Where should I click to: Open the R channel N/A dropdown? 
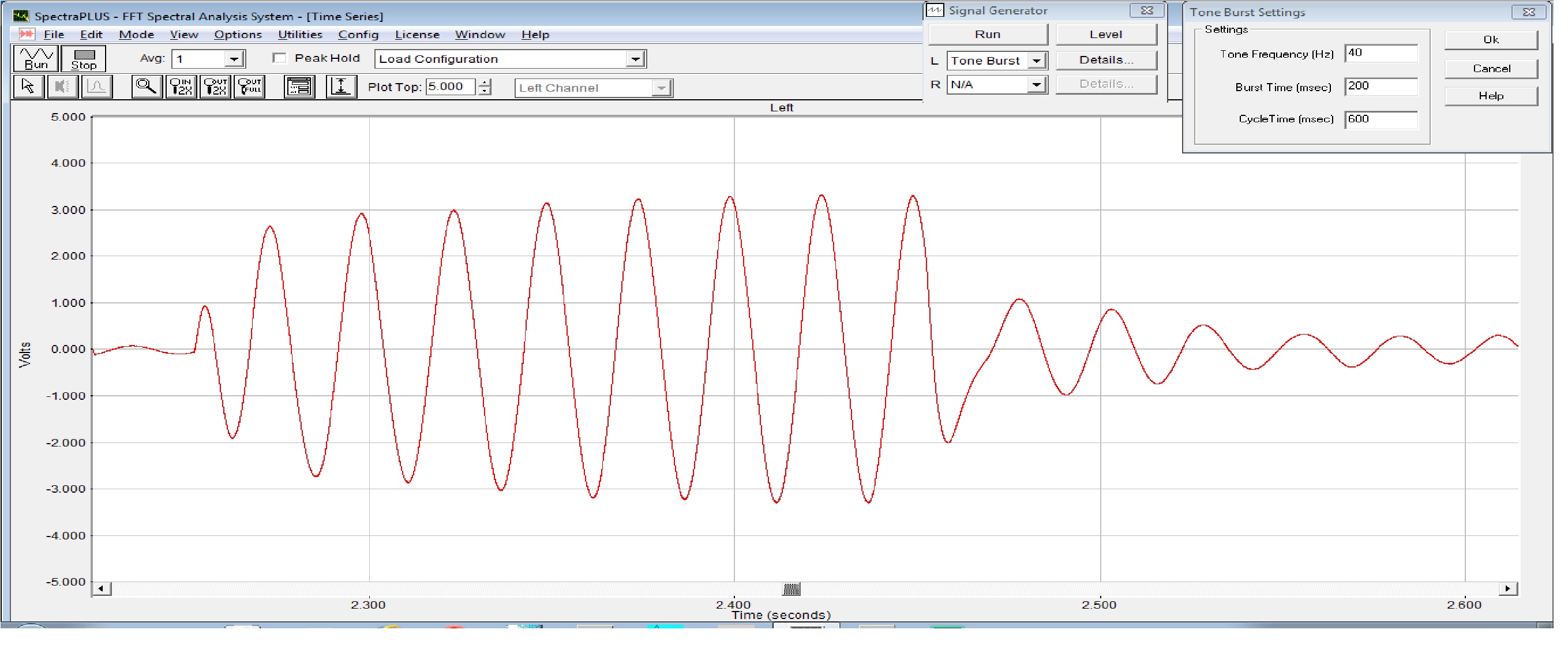(1036, 85)
